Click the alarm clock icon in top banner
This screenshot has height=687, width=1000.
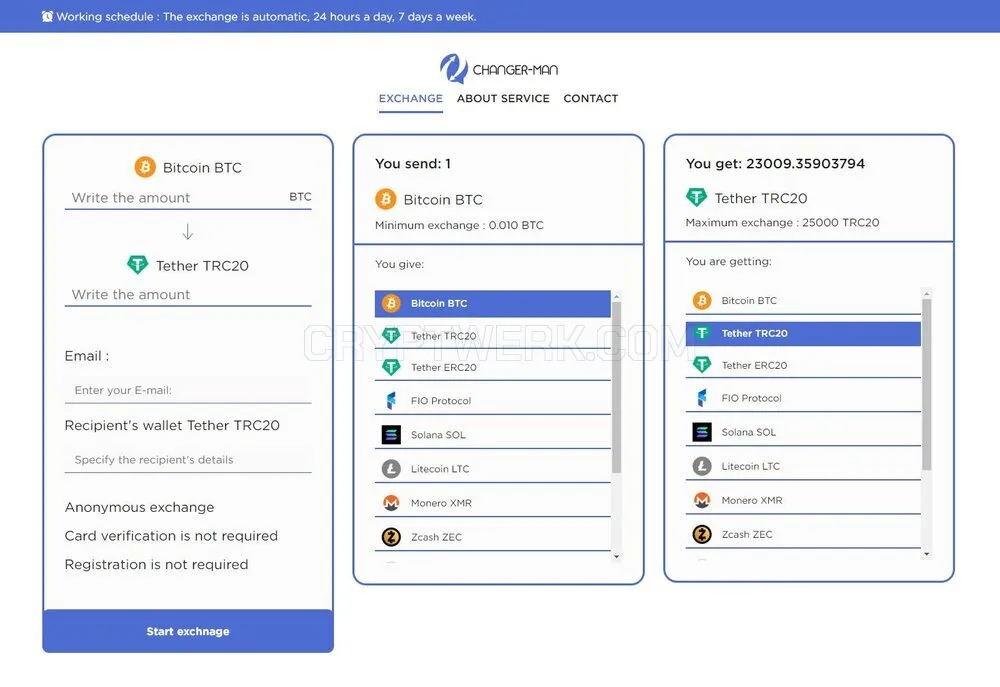(47, 17)
